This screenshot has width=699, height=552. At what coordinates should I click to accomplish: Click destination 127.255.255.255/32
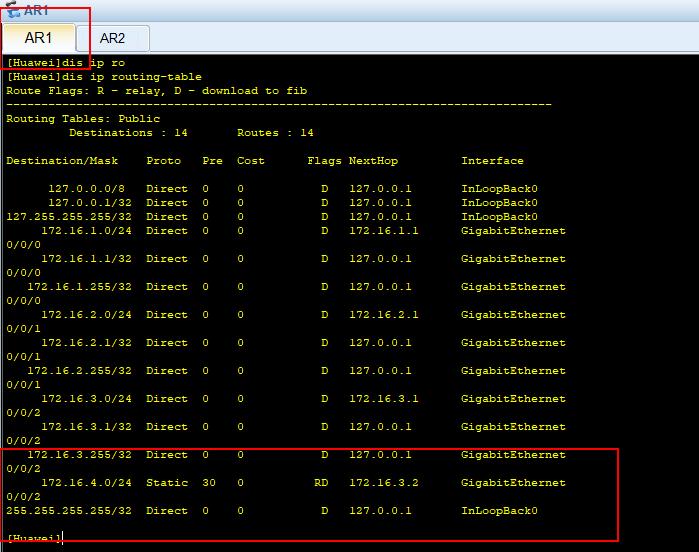click(x=69, y=217)
